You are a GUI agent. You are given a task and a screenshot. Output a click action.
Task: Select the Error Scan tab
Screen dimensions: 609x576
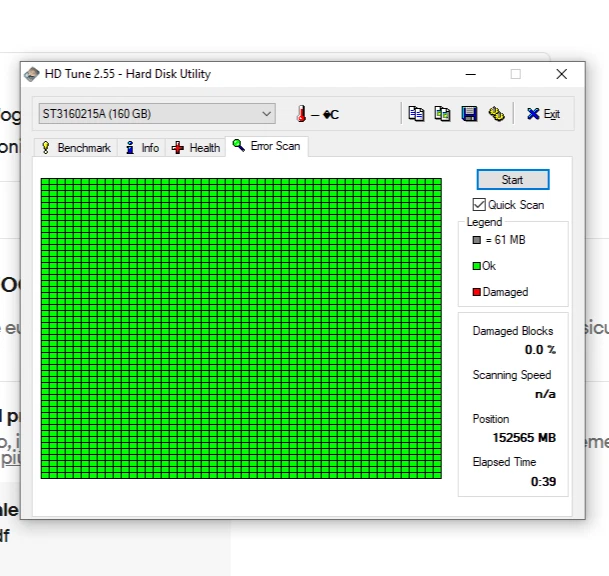267,146
